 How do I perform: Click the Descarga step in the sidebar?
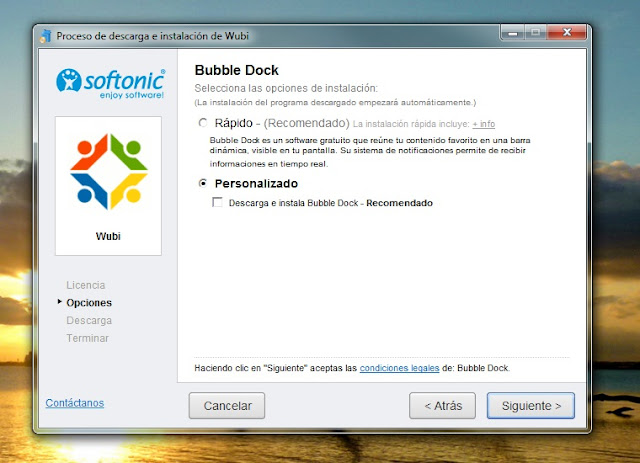(x=89, y=321)
